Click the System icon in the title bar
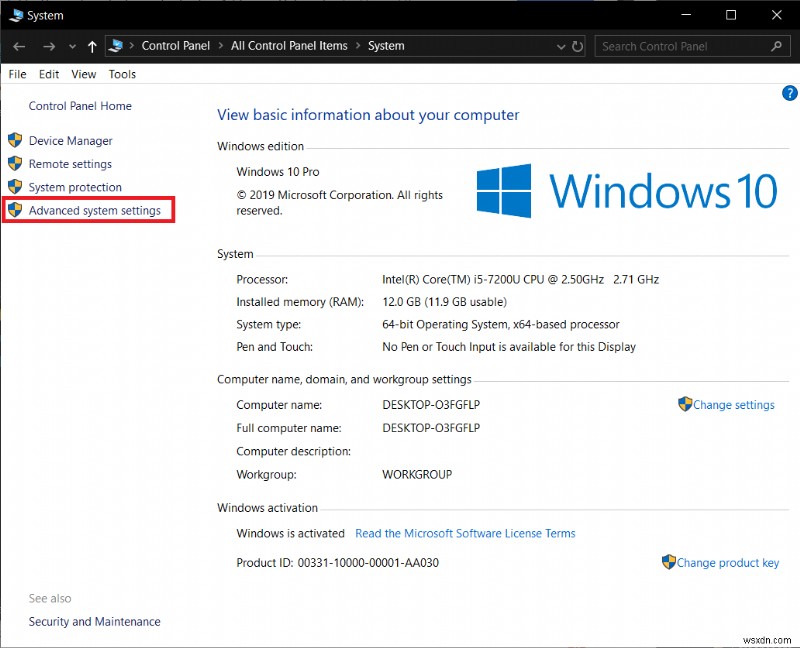800x648 pixels. pyautogui.click(x=15, y=15)
